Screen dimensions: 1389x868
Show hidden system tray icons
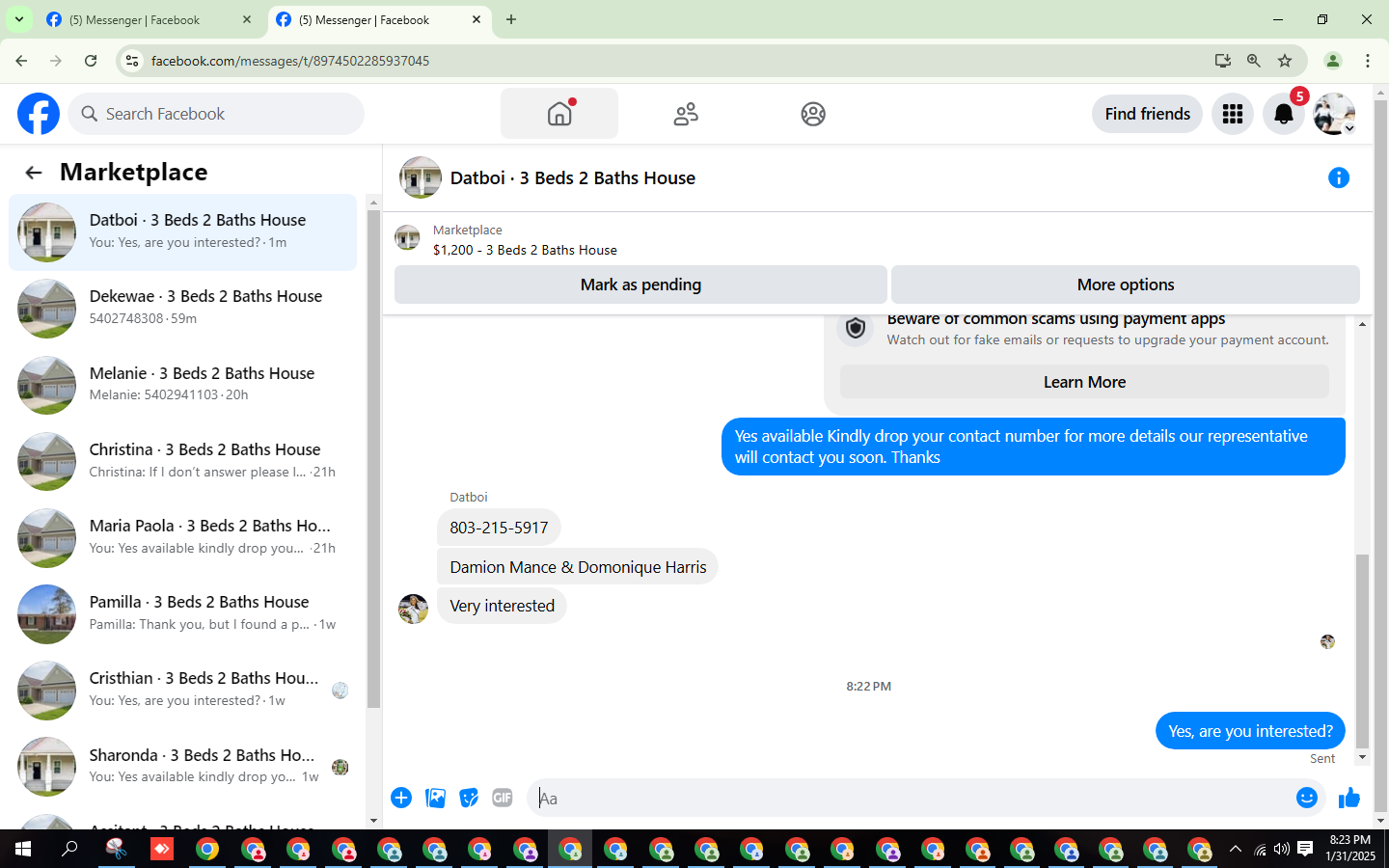[1235, 849]
